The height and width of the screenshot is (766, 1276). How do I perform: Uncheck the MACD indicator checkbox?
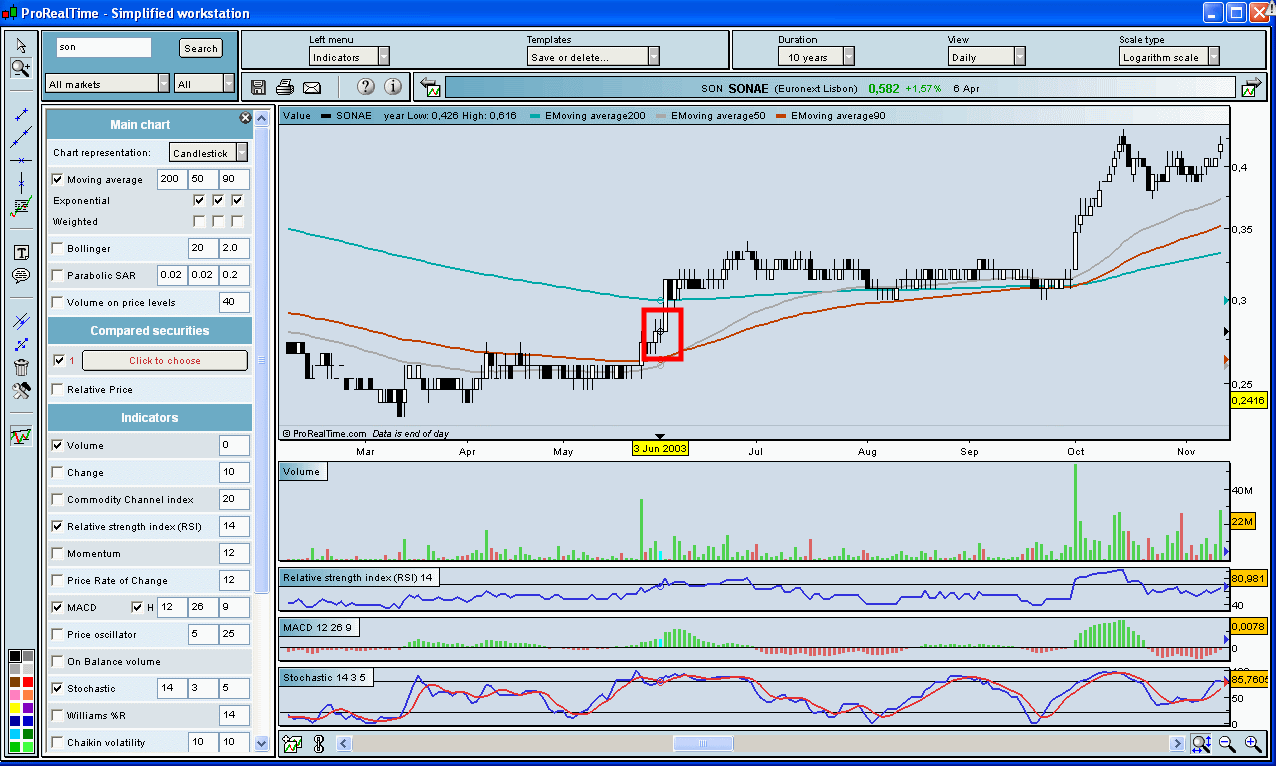[x=58, y=607]
